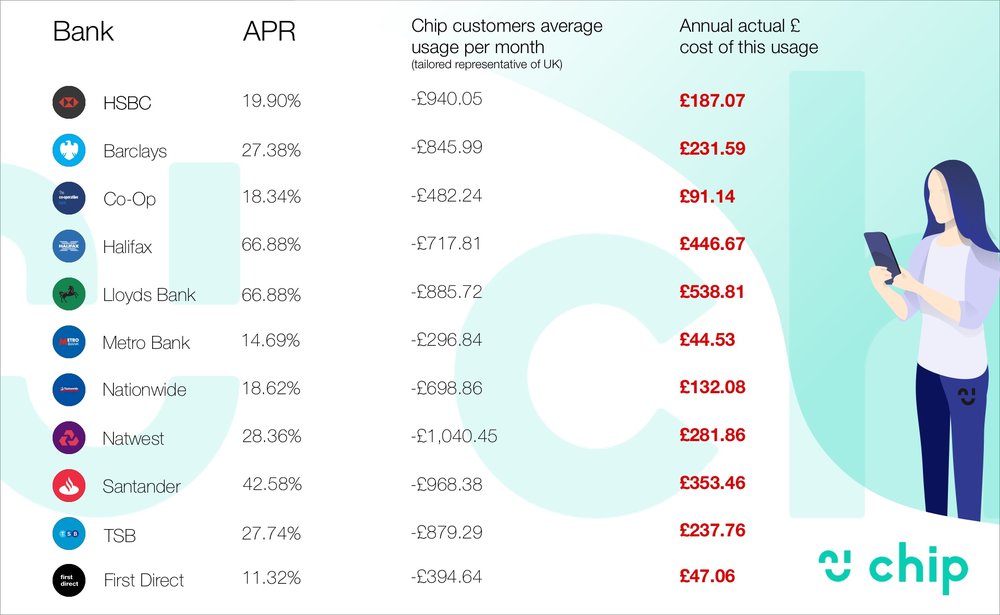Select the Metro Bank logo icon
Viewport: 1000px width, 615px height.
coord(69,342)
